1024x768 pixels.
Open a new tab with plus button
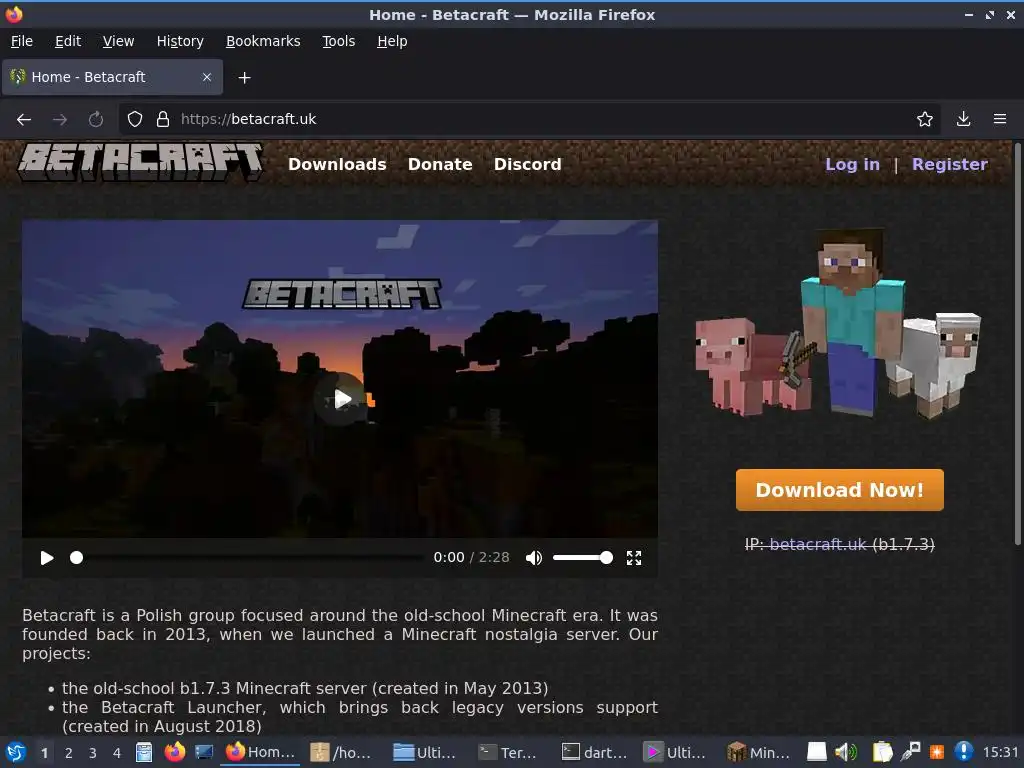coord(244,78)
